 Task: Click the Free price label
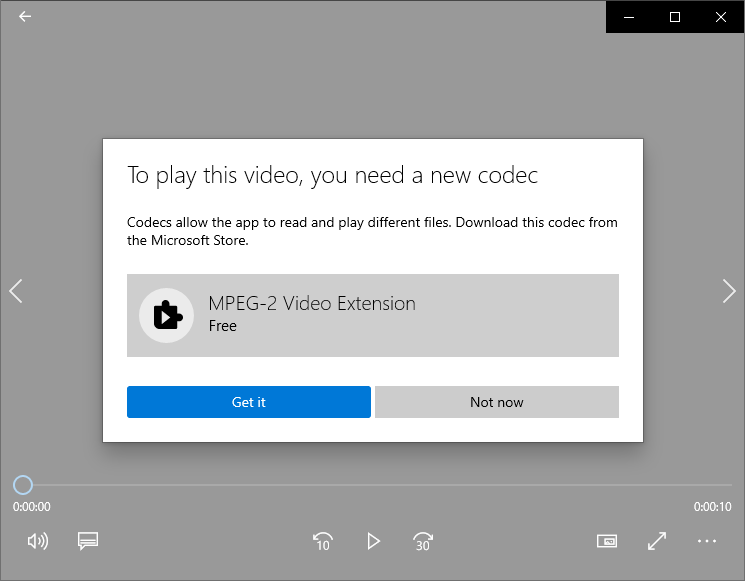point(222,326)
